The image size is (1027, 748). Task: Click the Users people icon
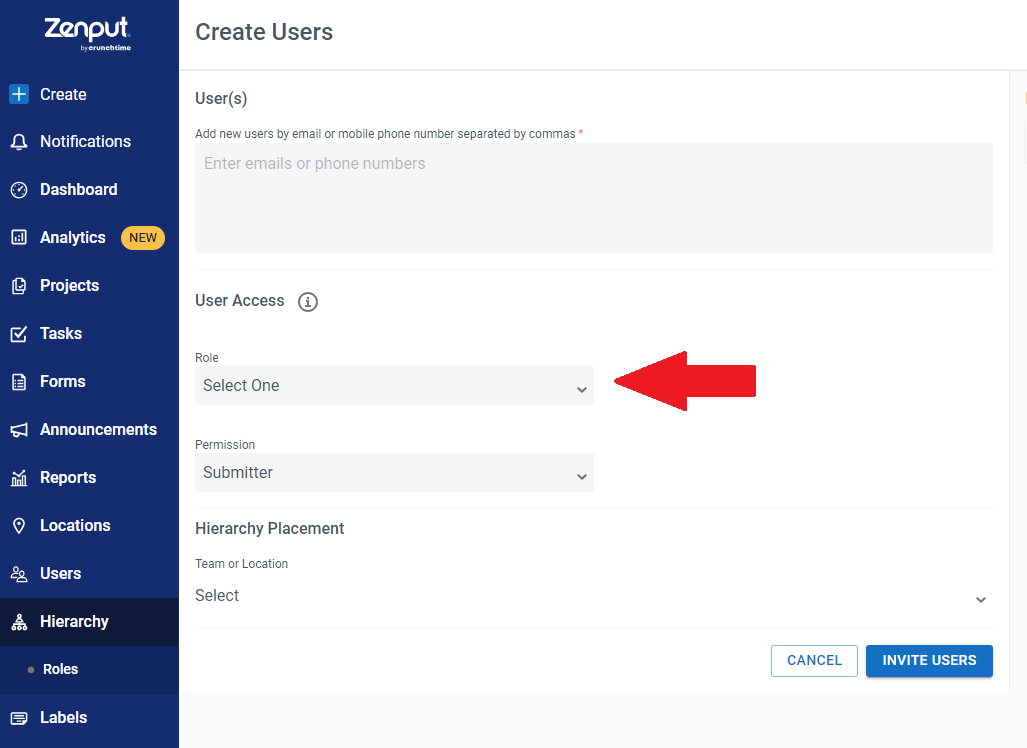tap(19, 574)
